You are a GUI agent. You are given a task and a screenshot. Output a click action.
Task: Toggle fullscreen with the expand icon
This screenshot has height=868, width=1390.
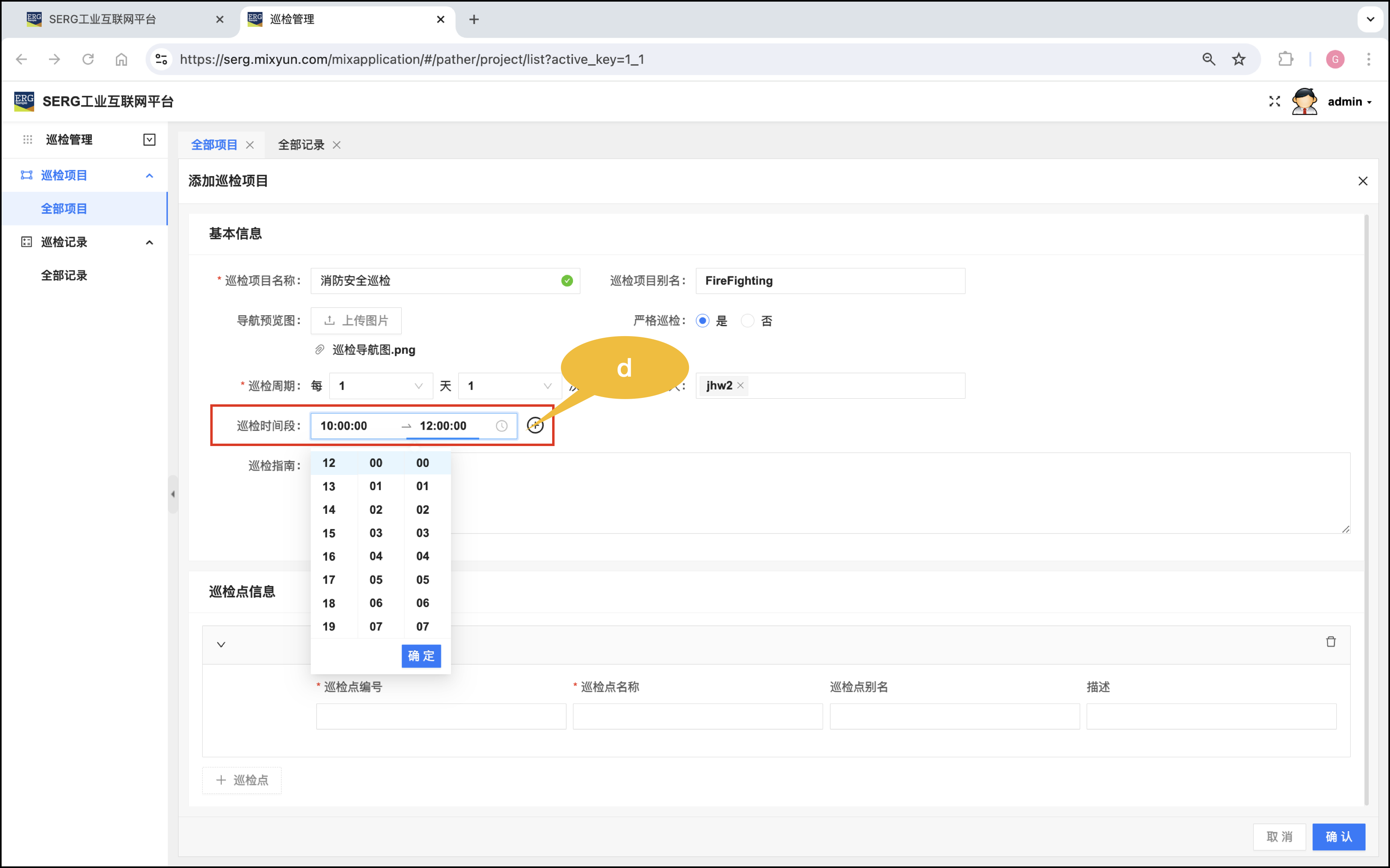[x=1274, y=101]
